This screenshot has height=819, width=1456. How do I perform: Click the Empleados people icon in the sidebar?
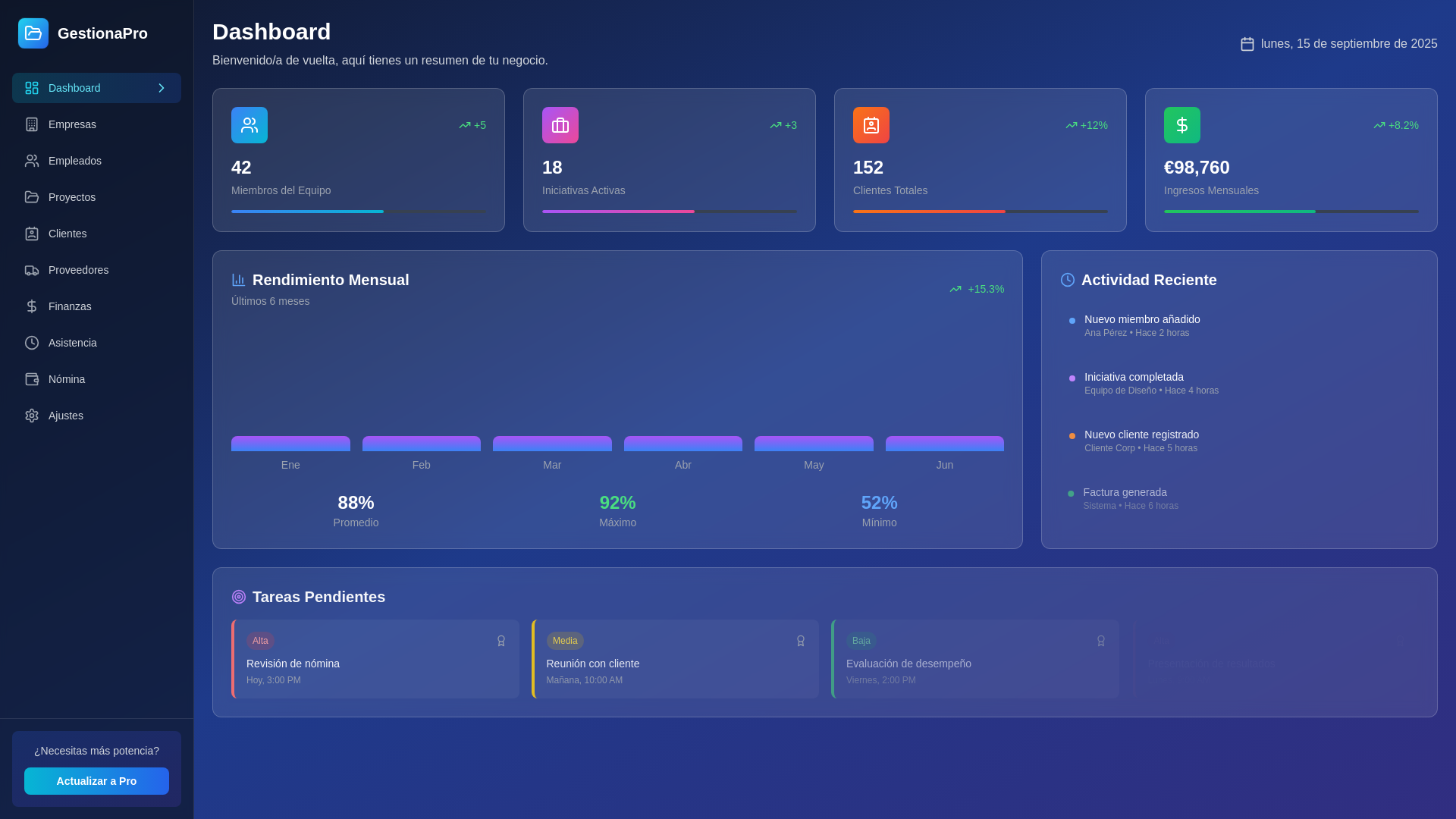coord(32,161)
